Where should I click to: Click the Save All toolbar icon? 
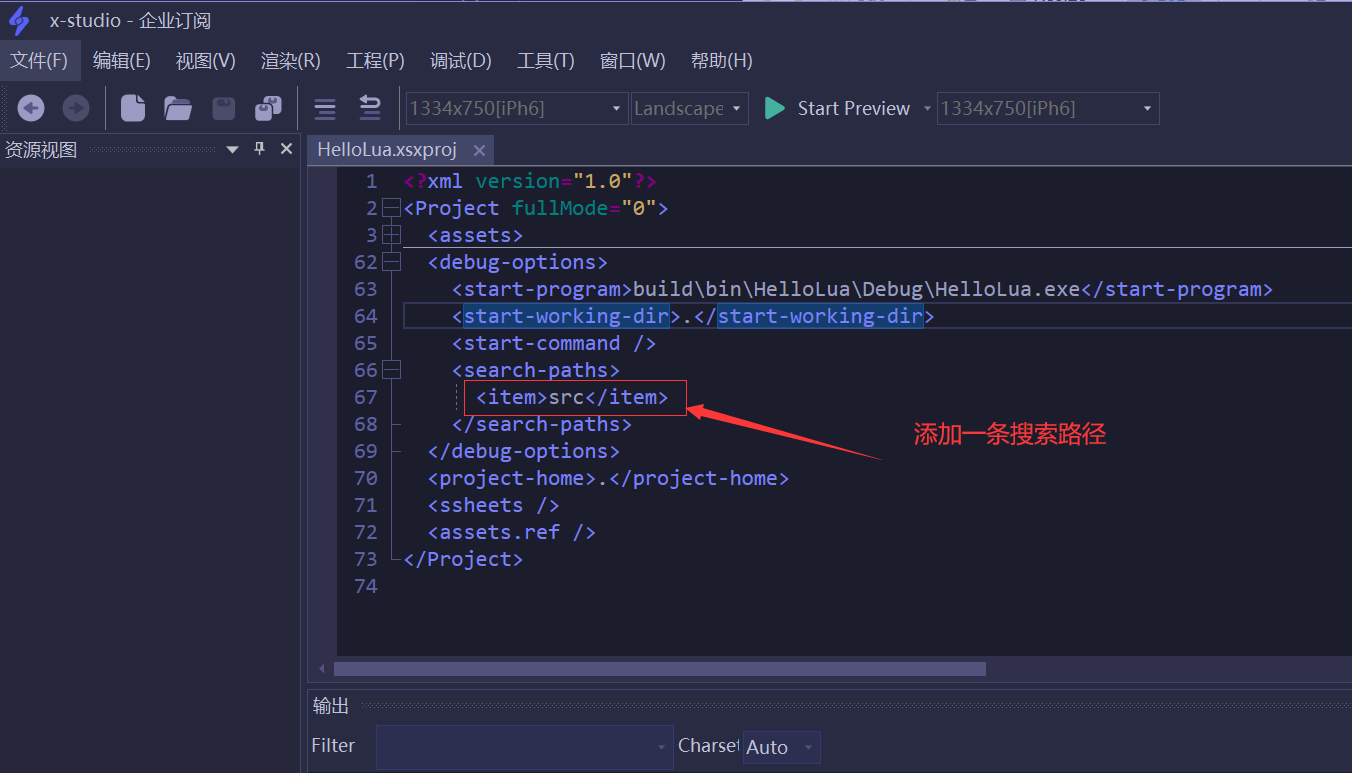click(x=268, y=108)
